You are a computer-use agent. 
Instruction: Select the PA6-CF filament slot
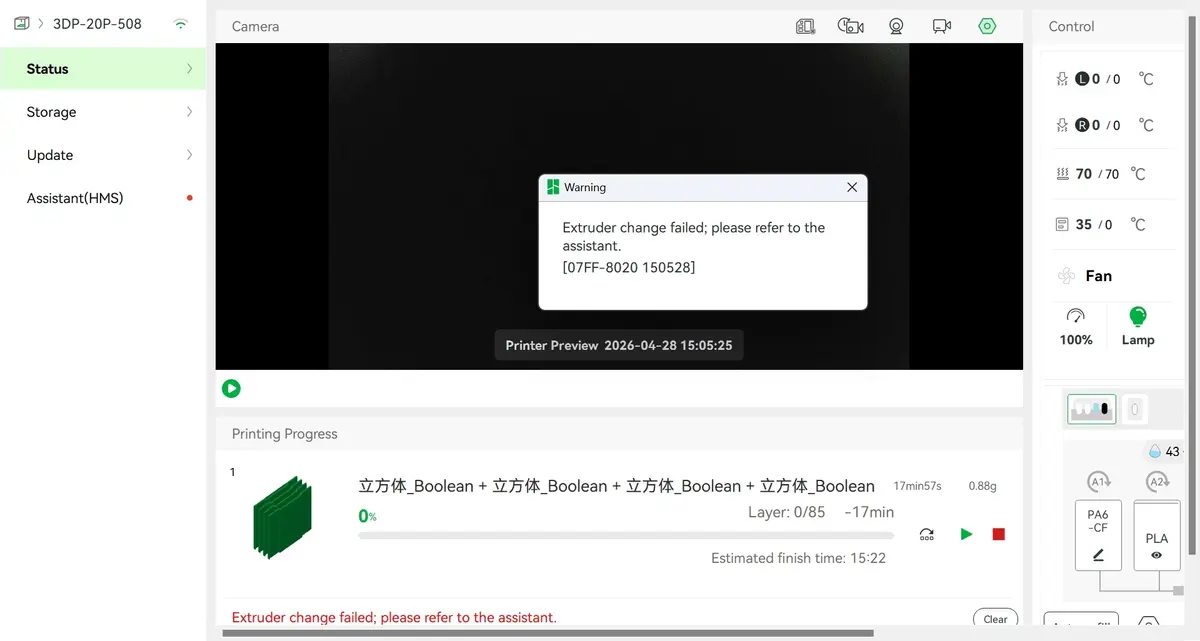pos(1098,535)
